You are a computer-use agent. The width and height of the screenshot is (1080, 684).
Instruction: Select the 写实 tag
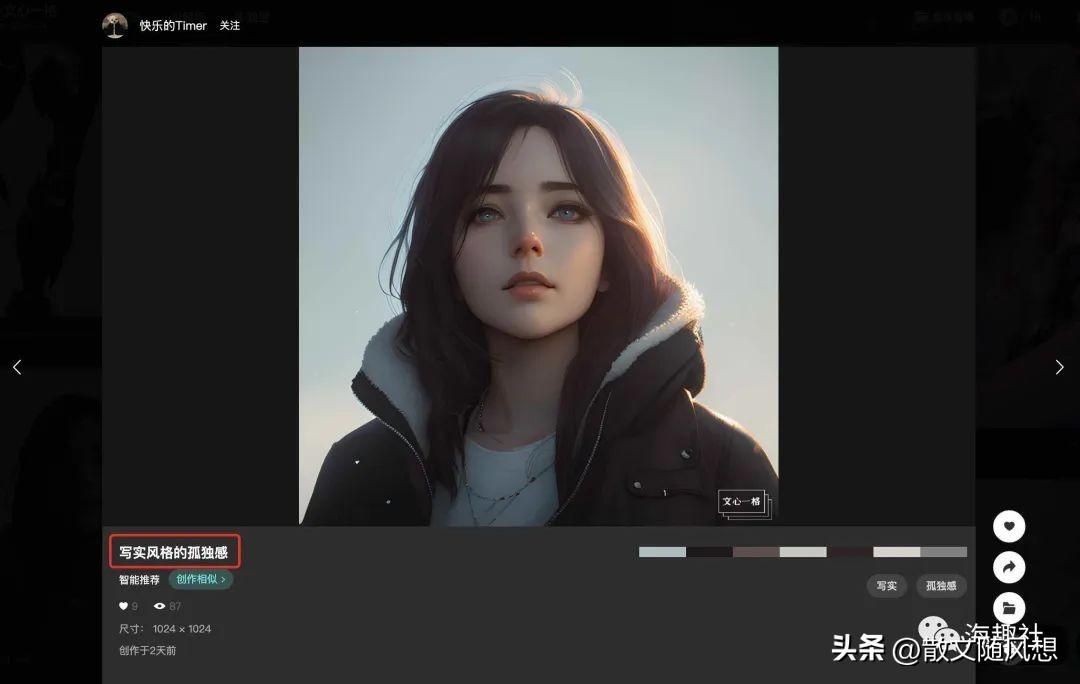[886, 586]
